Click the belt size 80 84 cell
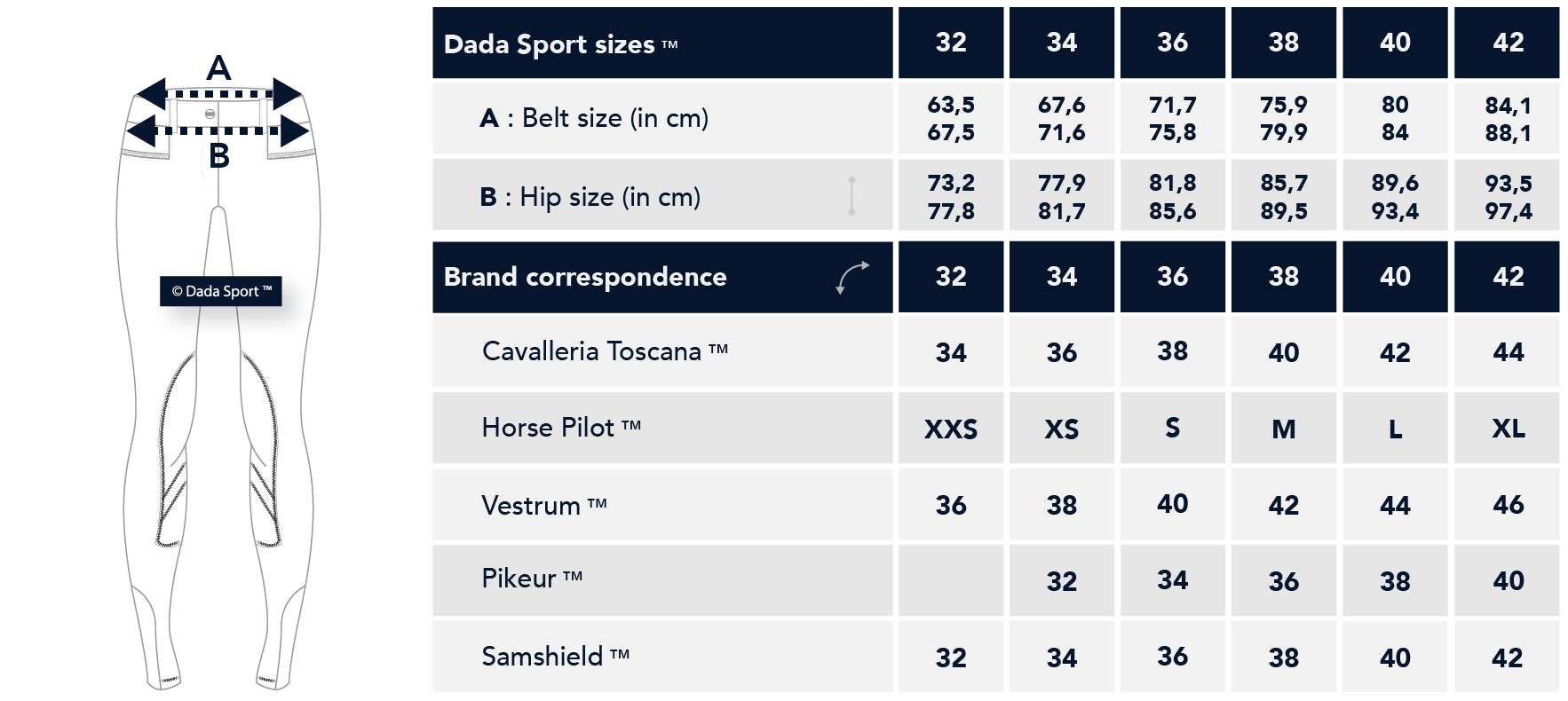Image resolution: width=1568 pixels, height=701 pixels. [1395, 118]
